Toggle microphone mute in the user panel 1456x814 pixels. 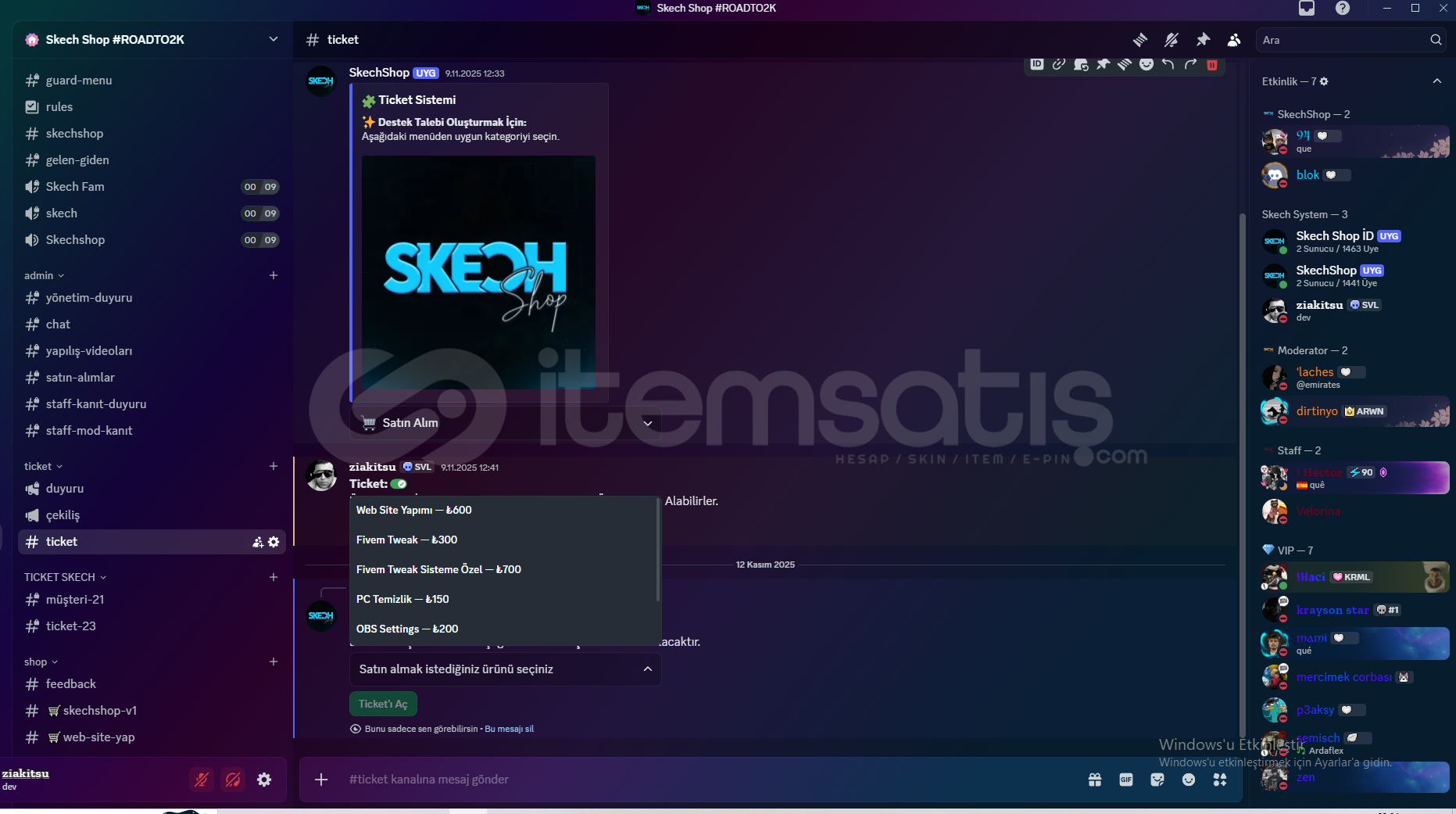click(x=202, y=780)
